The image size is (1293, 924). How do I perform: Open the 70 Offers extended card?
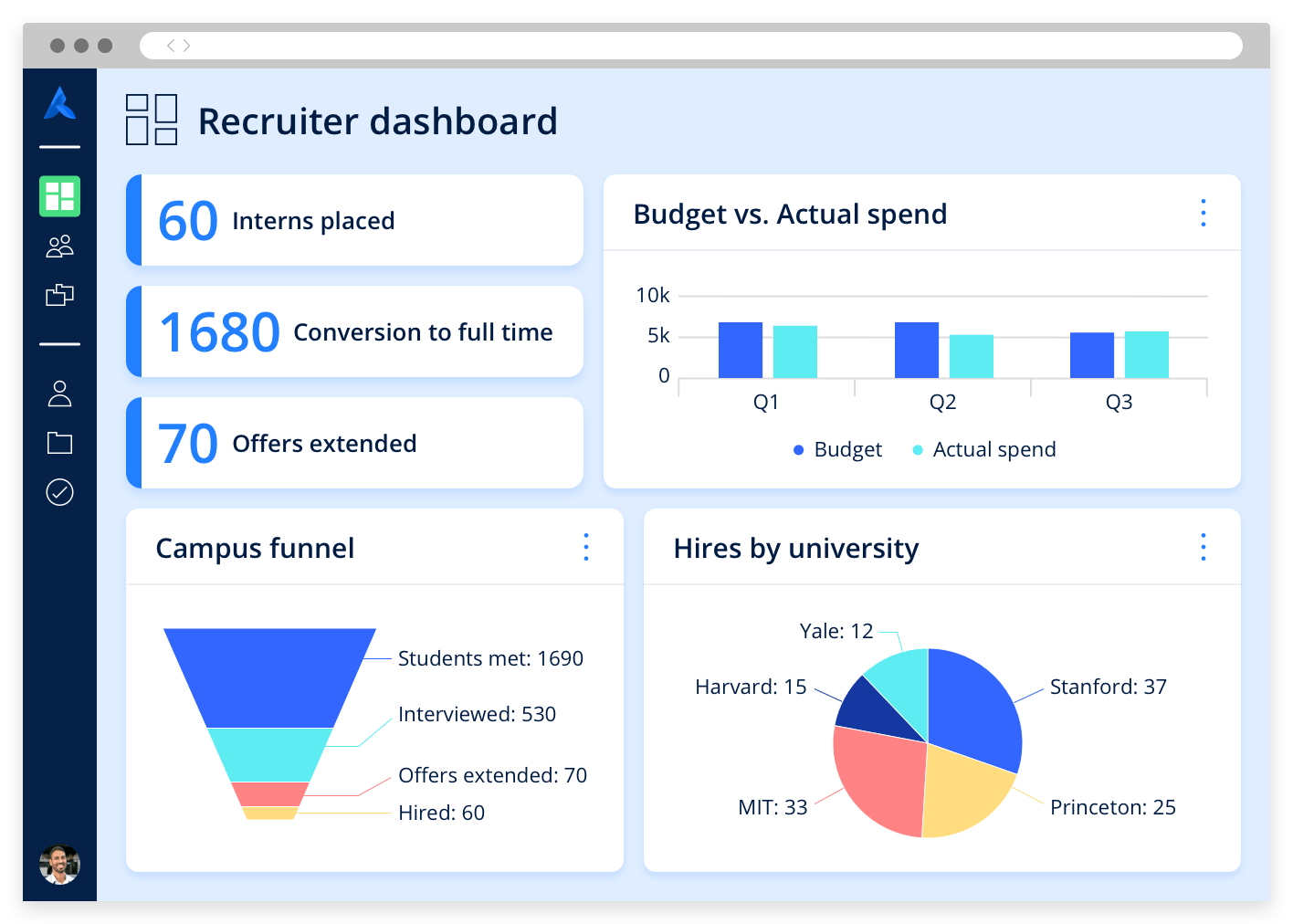[354, 443]
